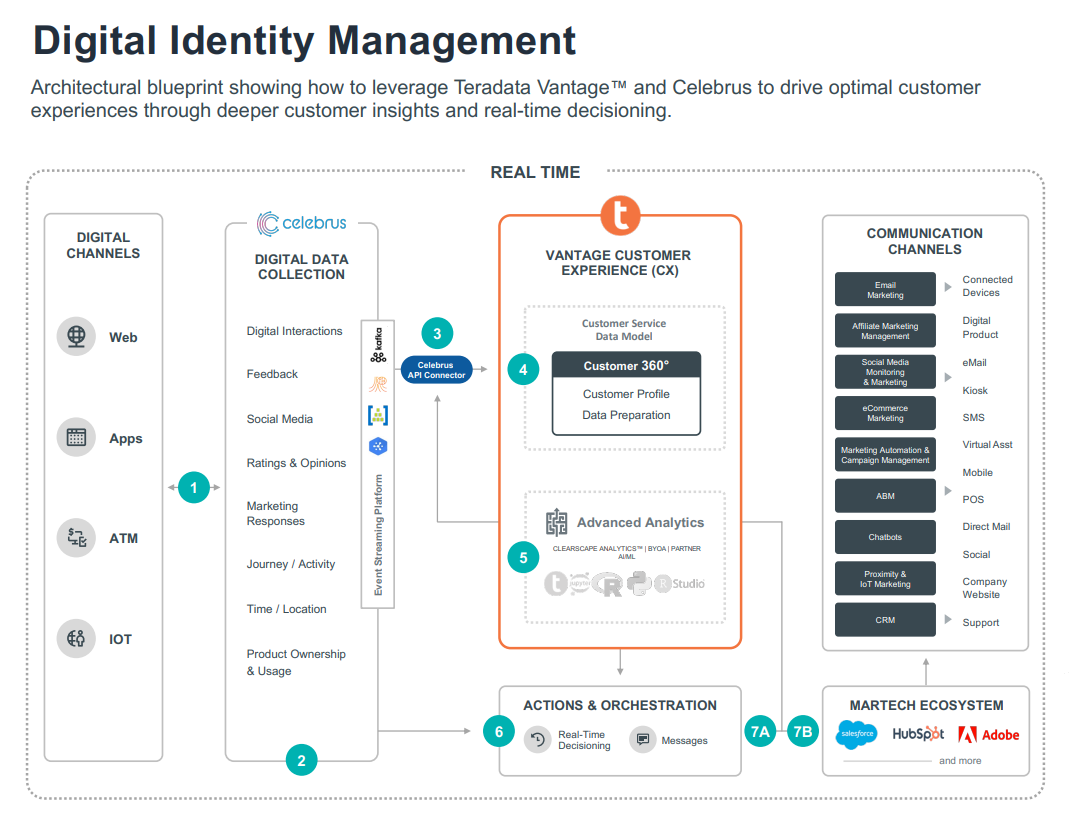Click the Digital Interactions label
The image size is (1069, 814).
point(295,331)
